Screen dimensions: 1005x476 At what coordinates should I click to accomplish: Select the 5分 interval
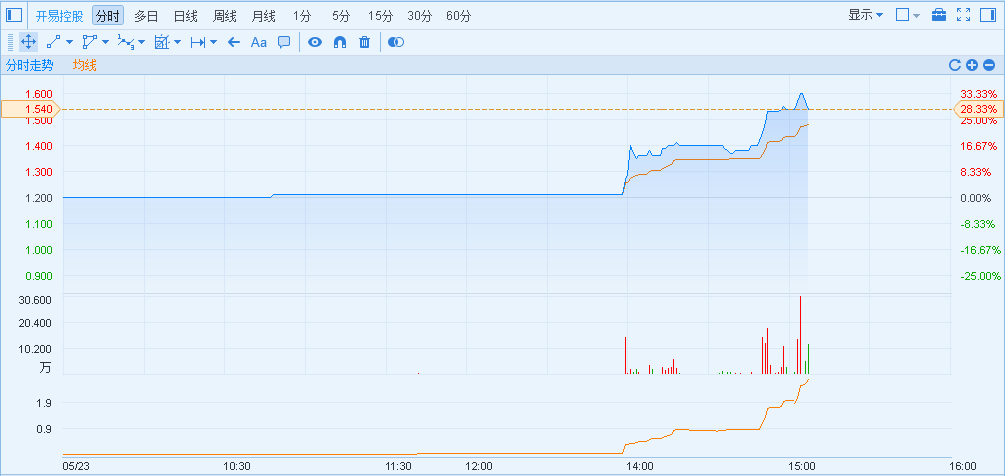coord(342,16)
